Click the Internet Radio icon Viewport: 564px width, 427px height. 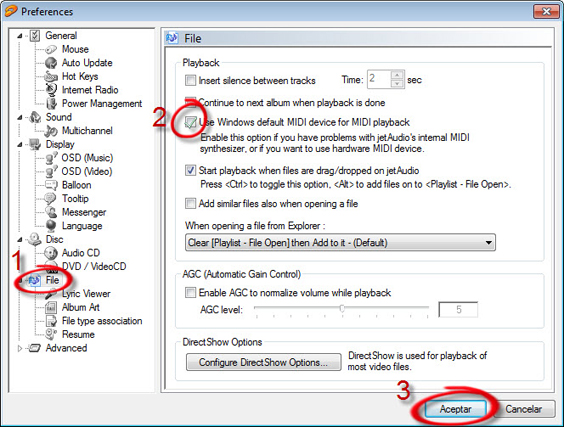[x=51, y=90]
